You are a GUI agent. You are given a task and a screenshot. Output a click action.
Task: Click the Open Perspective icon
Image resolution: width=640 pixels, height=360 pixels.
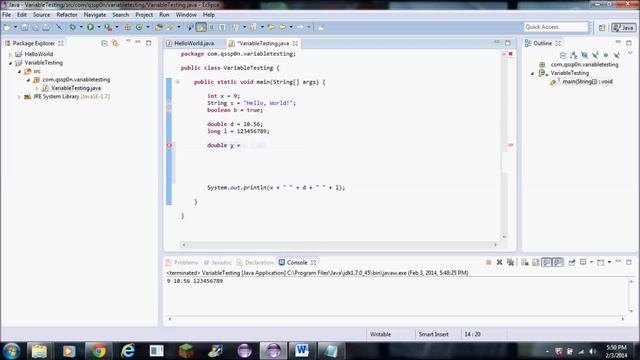pos(602,27)
